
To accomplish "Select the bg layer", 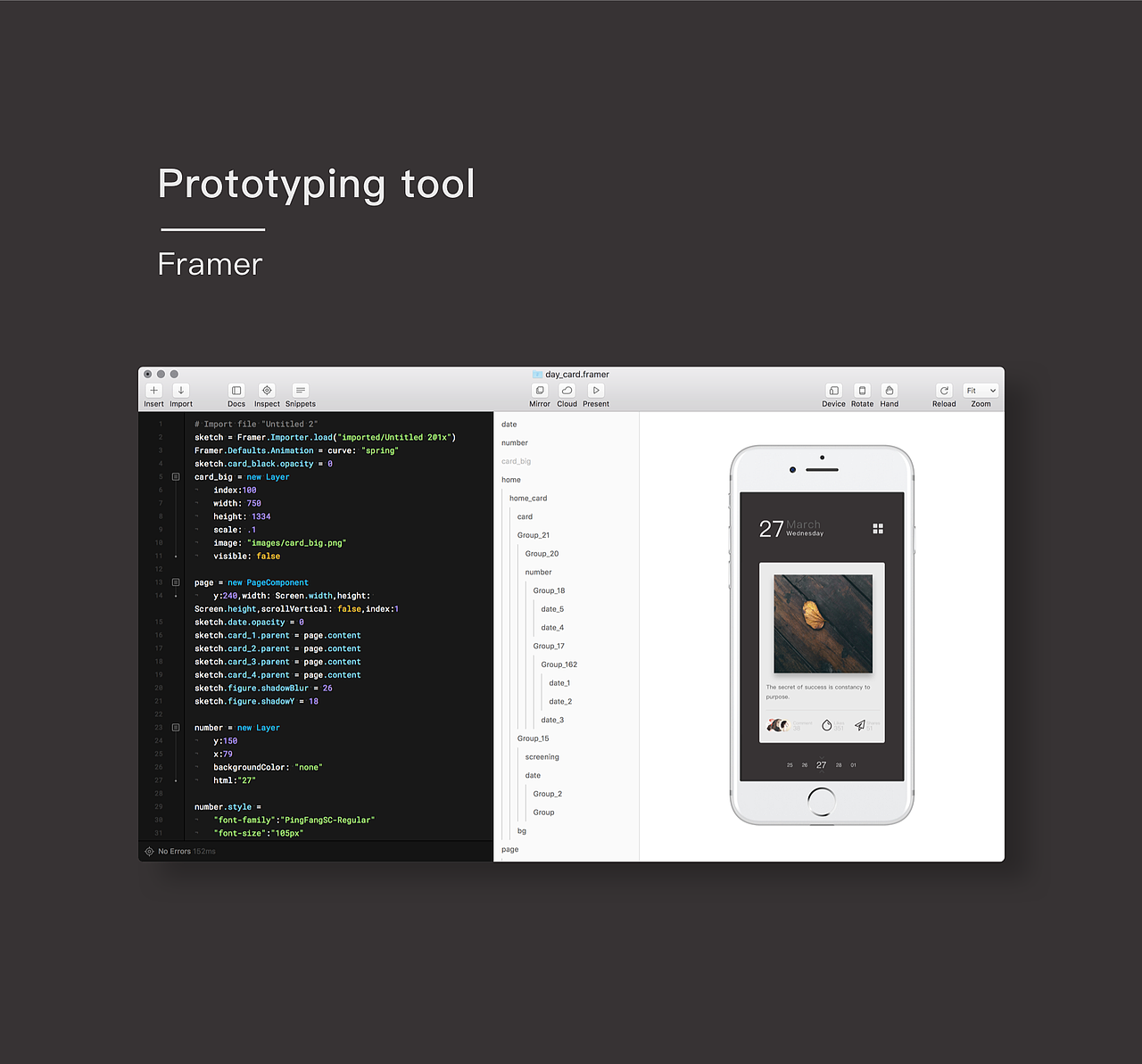I will tap(522, 831).
